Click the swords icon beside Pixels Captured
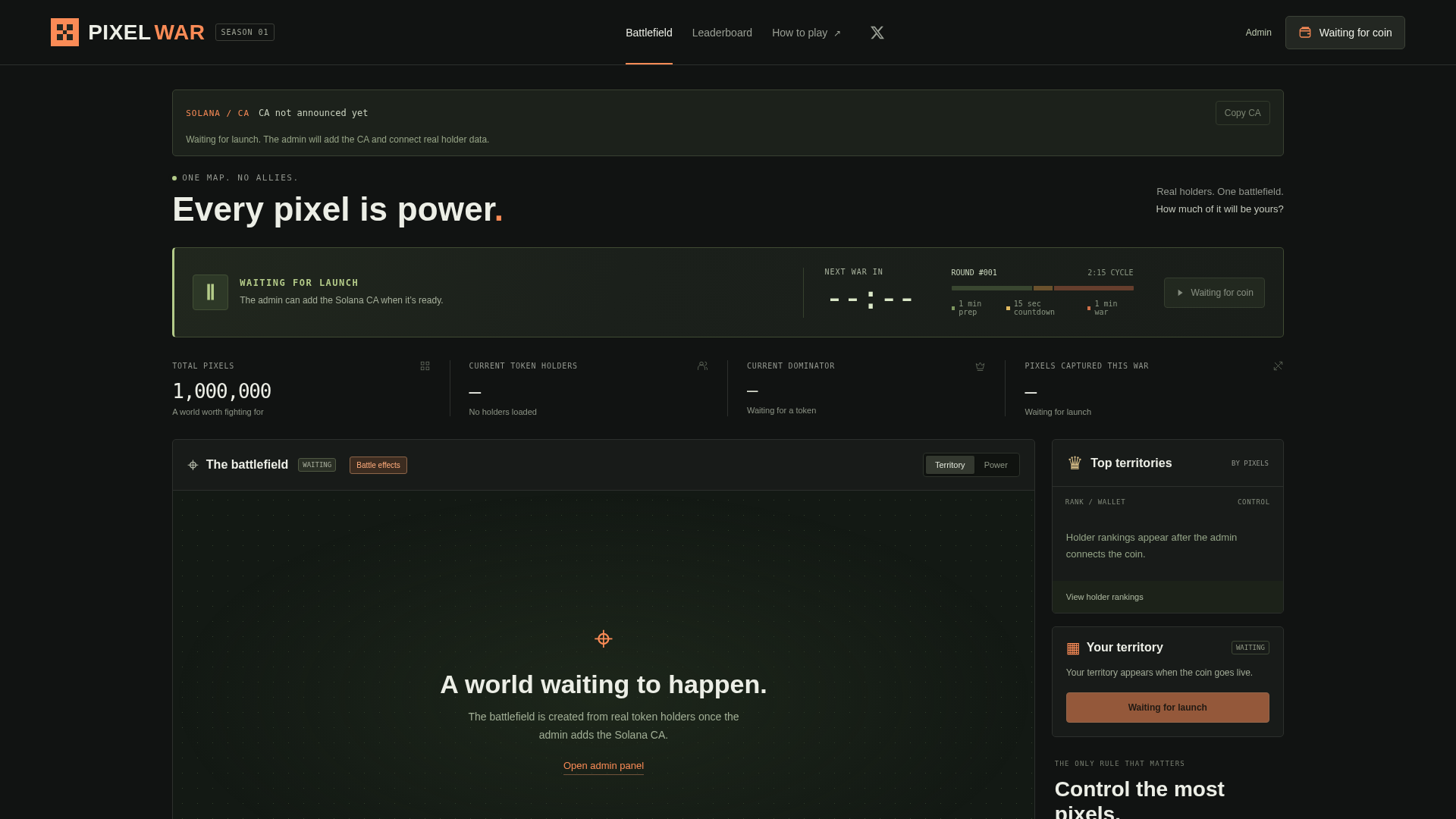Image resolution: width=1456 pixels, height=819 pixels. [1278, 366]
